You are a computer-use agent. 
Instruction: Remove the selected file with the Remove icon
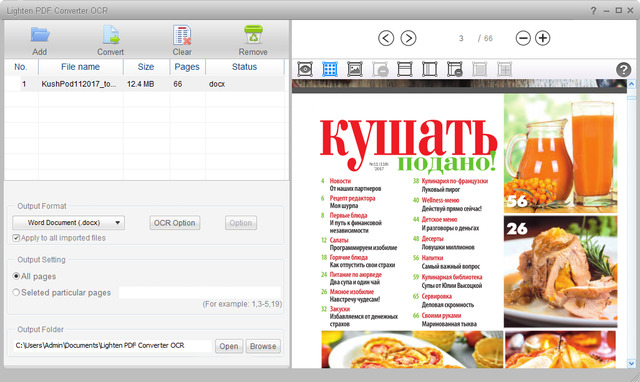click(x=253, y=34)
